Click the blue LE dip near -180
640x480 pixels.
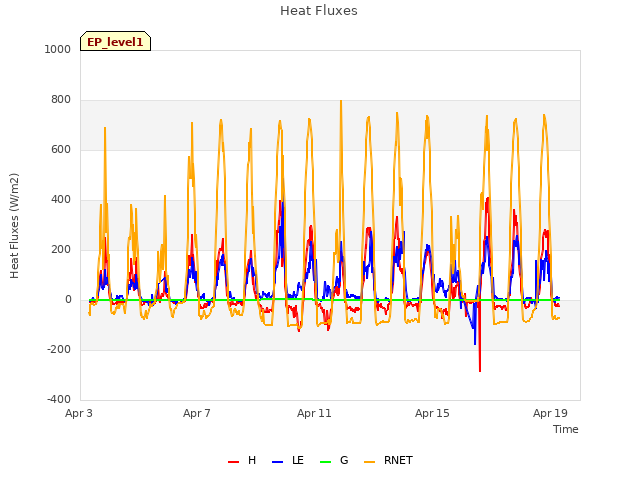coord(475,342)
